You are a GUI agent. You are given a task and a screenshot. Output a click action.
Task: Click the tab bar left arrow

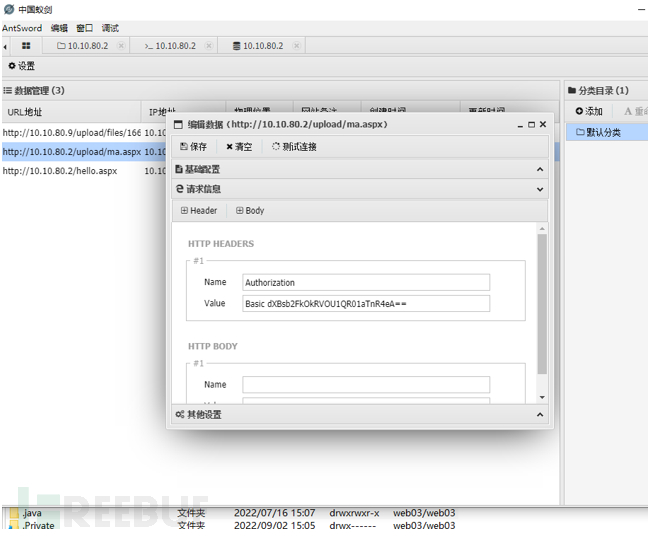click(5, 47)
